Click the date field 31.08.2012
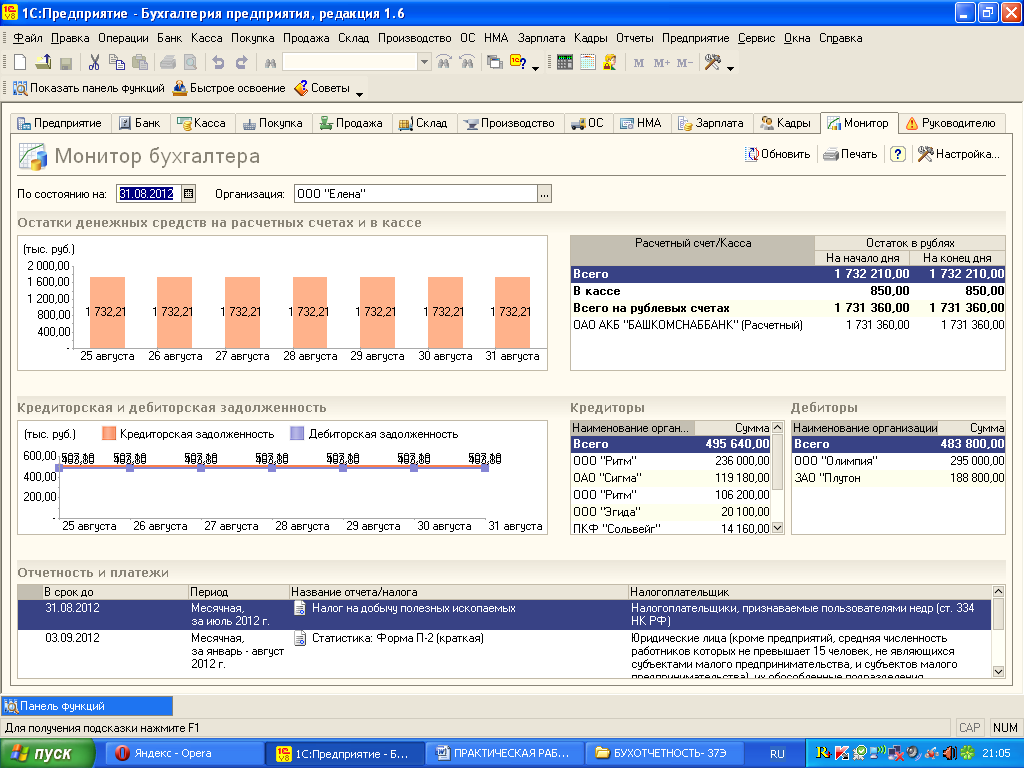The height and width of the screenshot is (768, 1024). pos(148,193)
